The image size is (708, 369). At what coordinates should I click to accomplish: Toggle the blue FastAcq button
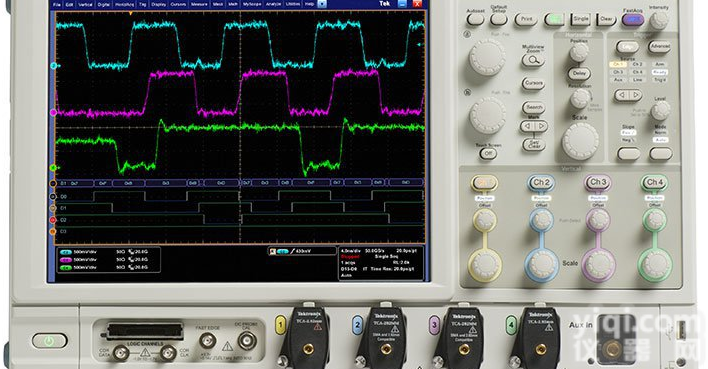tap(633, 20)
